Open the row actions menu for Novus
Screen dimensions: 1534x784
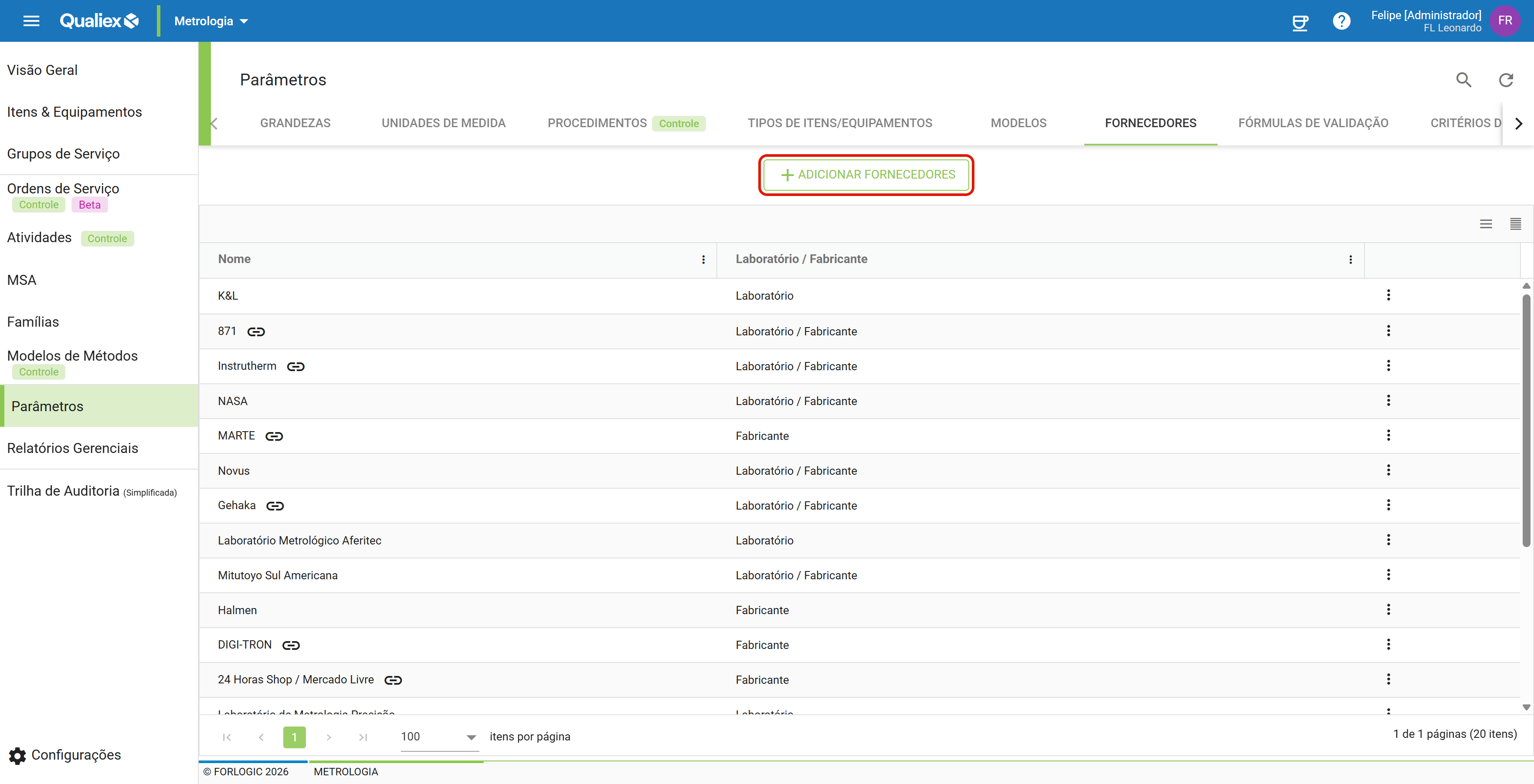point(1388,470)
